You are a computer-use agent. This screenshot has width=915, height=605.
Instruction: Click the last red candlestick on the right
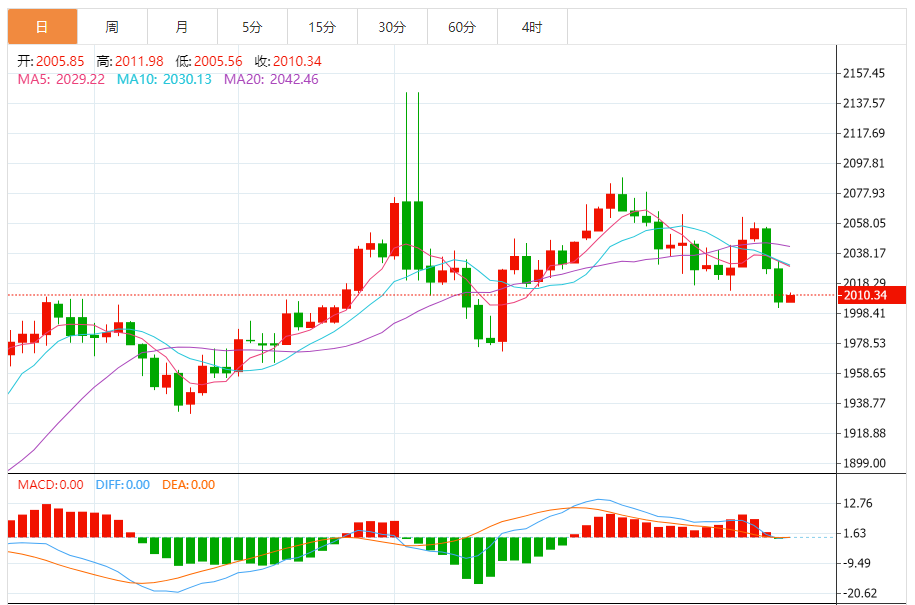(x=791, y=298)
